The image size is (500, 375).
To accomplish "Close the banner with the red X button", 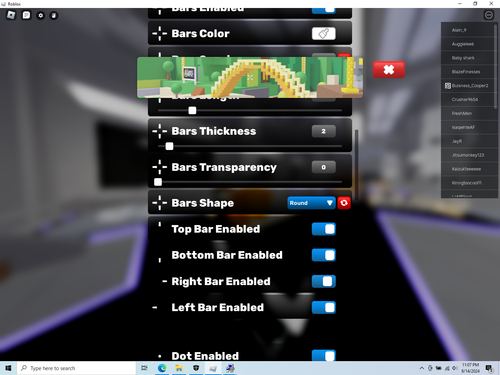I will click(389, 70).
